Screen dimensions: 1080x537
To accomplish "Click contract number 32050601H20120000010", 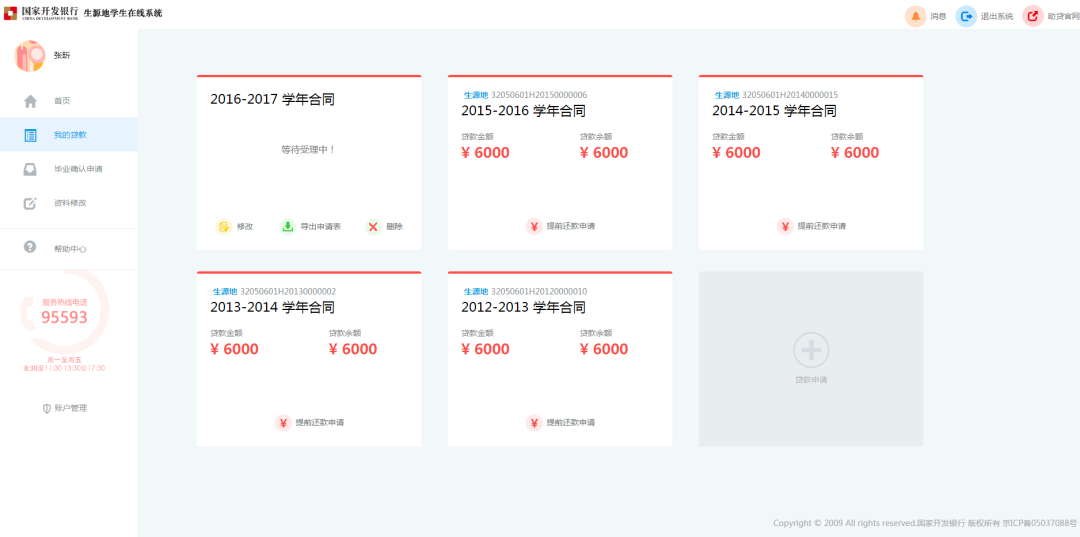I will pyautogui.click(x=539, y=292).
